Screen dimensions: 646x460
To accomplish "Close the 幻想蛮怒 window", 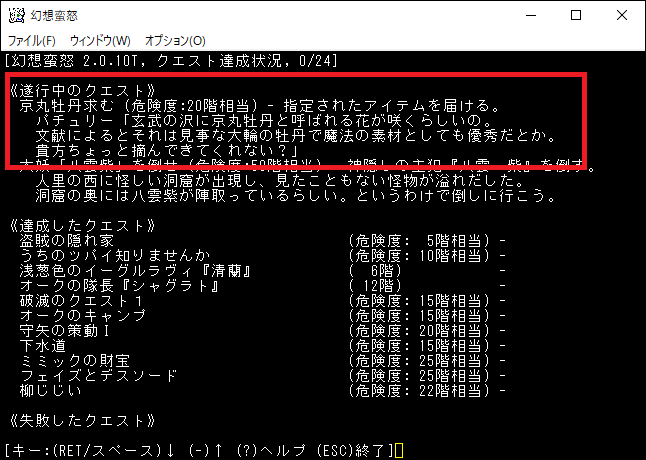I will click(x=622, y=17).
